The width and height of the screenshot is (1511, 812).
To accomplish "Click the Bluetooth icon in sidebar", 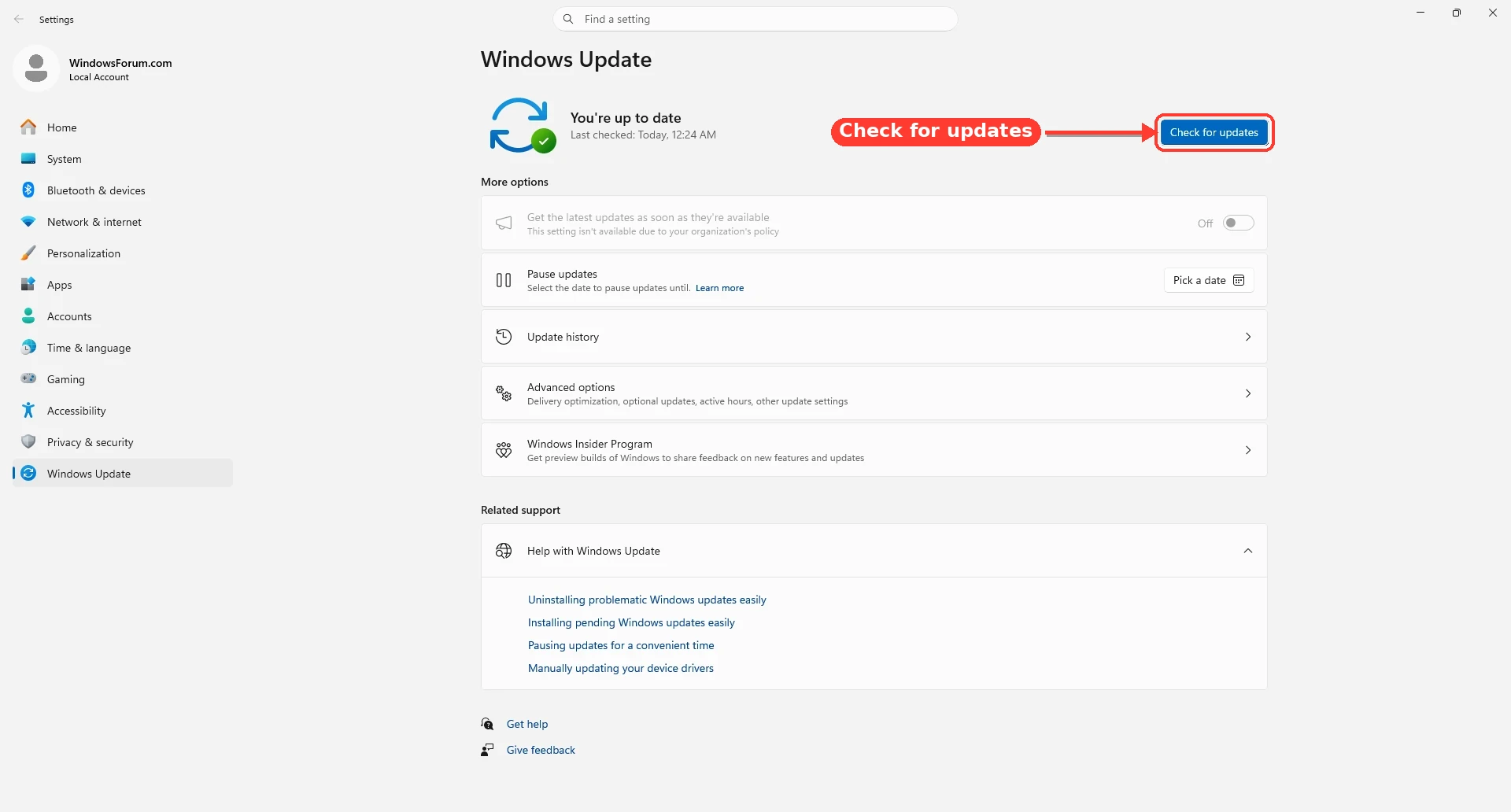I will pos(28,190).
